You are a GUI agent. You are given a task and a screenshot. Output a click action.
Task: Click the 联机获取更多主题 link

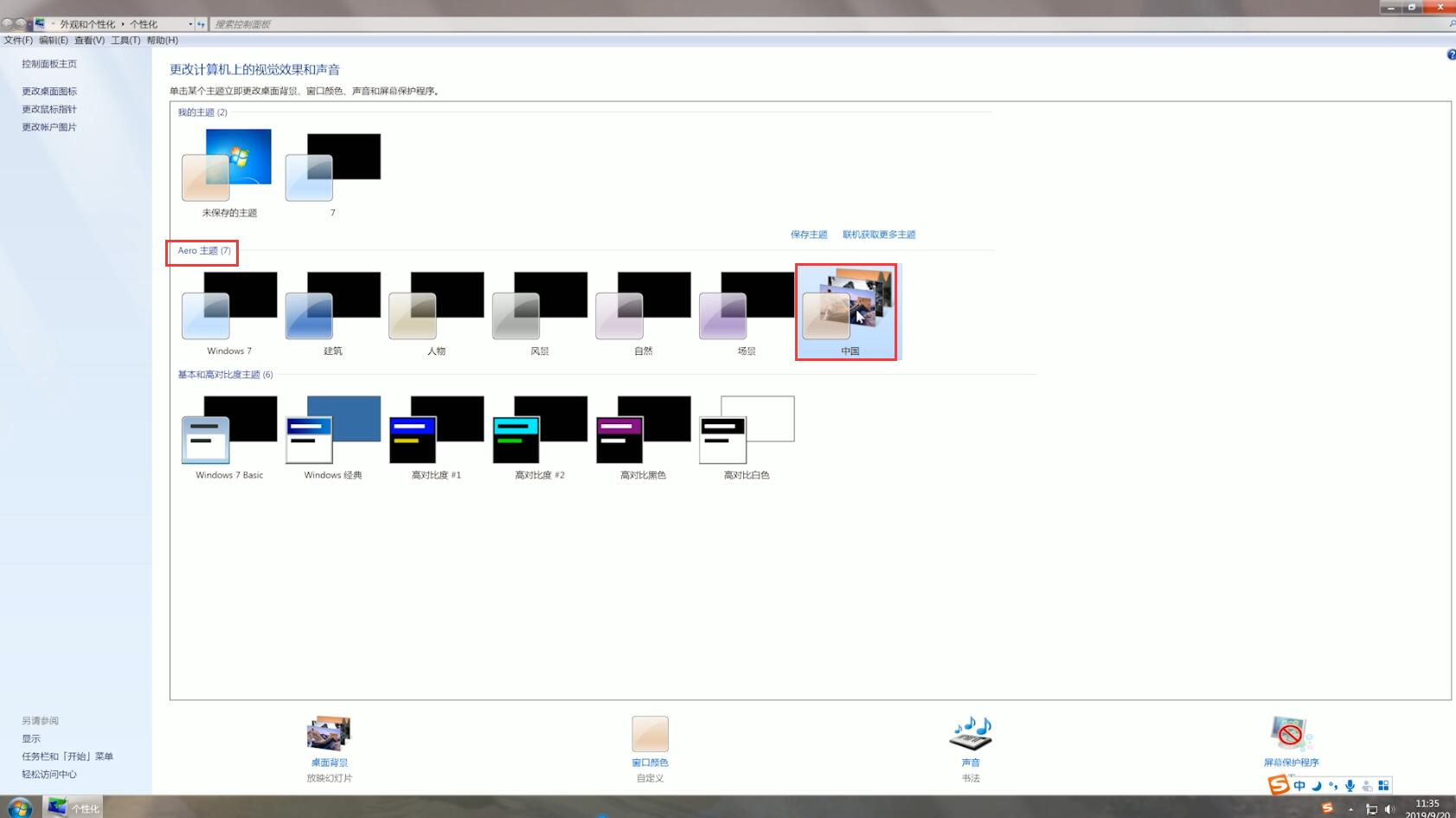(x=879, y=235)
